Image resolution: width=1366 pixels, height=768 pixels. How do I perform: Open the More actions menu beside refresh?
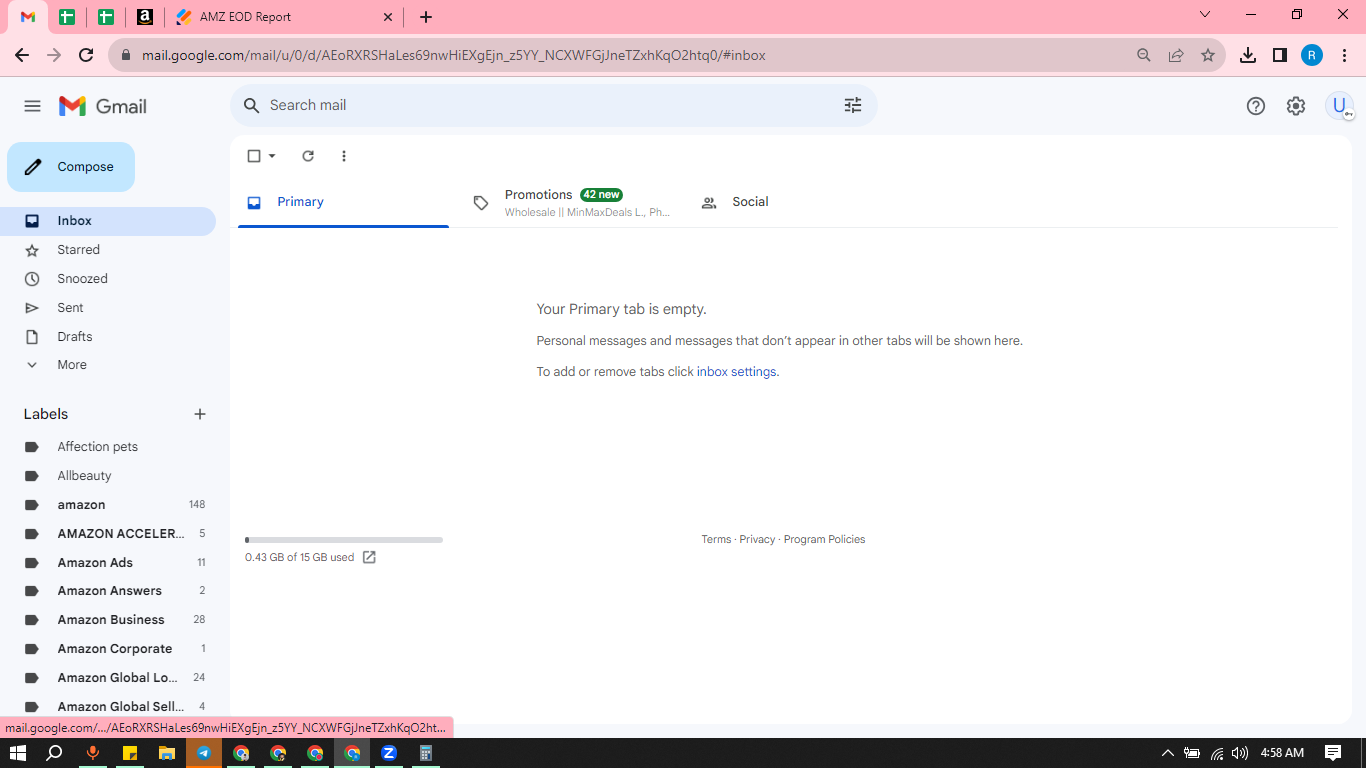(x=344, y=156)
